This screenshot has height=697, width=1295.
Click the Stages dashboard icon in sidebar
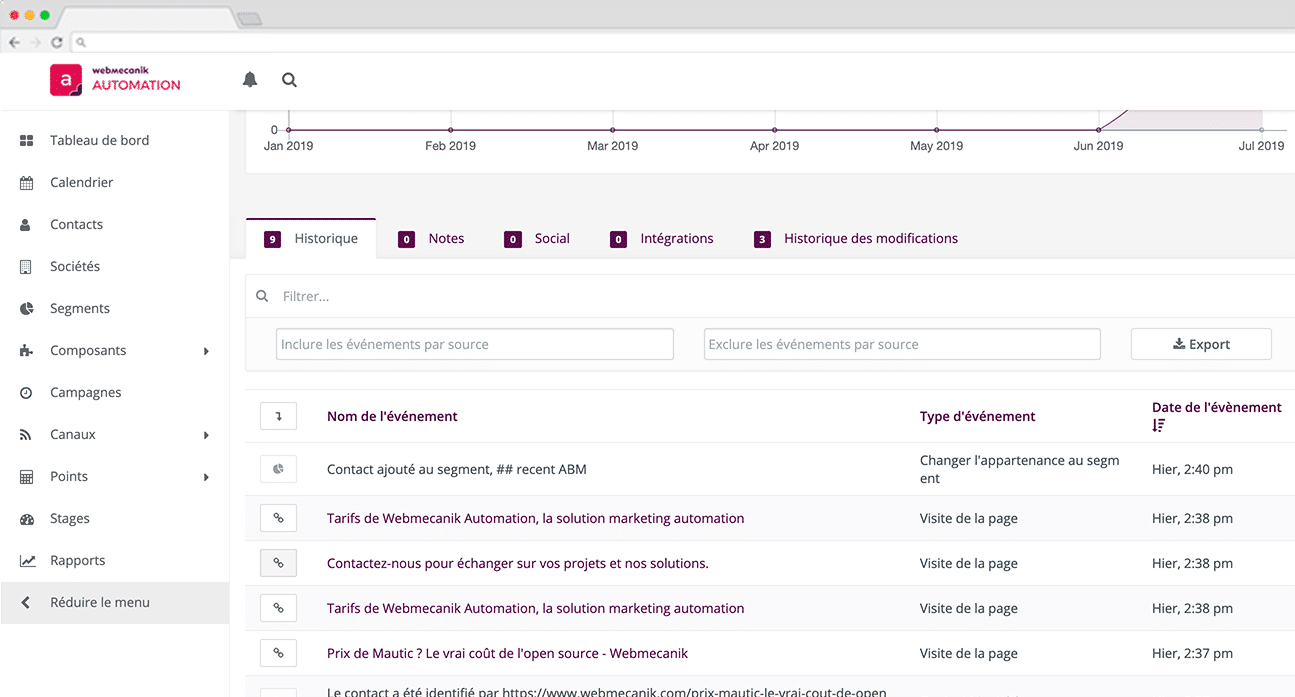coord(27,519)
